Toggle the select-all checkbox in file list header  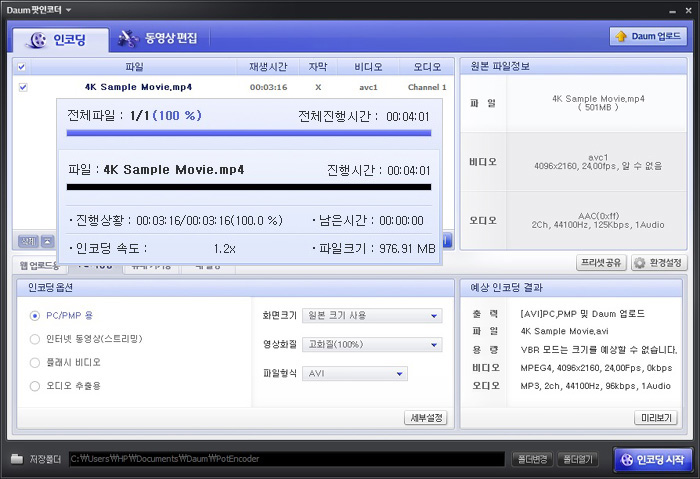(x=22, y=67)
